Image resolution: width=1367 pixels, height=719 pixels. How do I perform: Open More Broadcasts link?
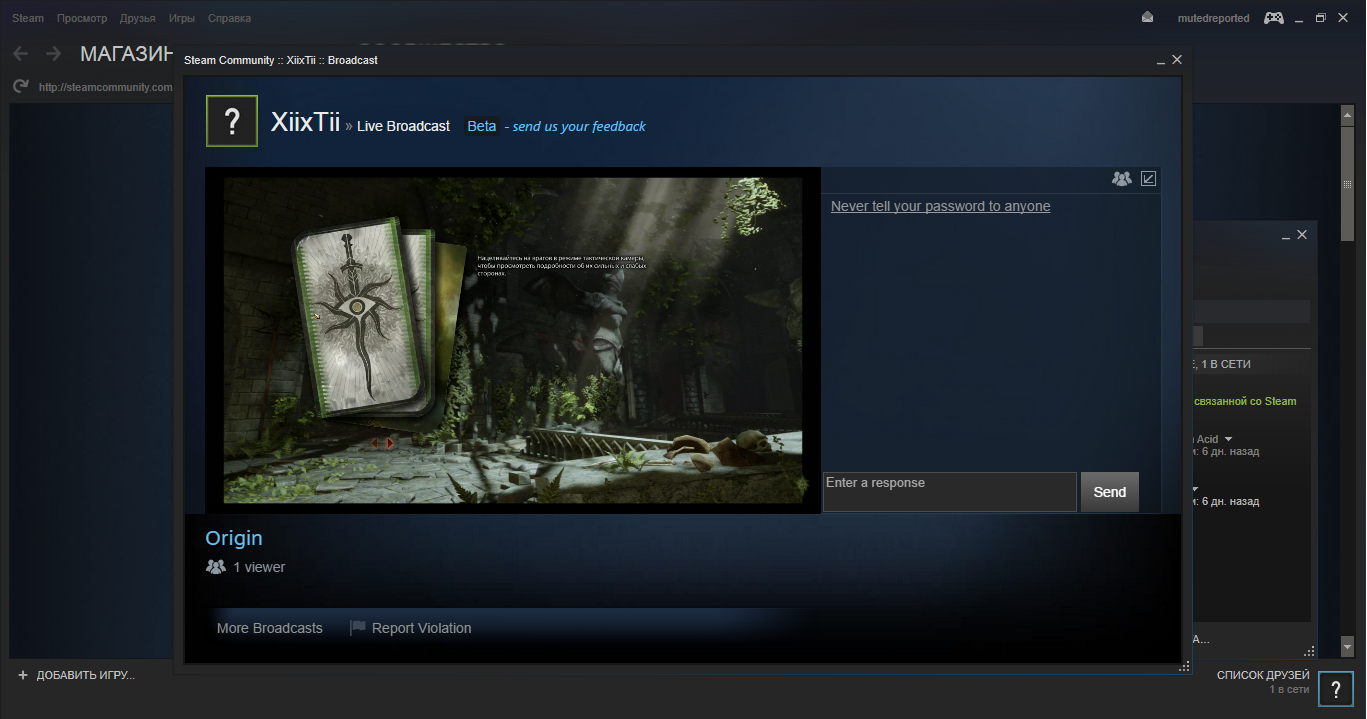[x=270, y=628]
